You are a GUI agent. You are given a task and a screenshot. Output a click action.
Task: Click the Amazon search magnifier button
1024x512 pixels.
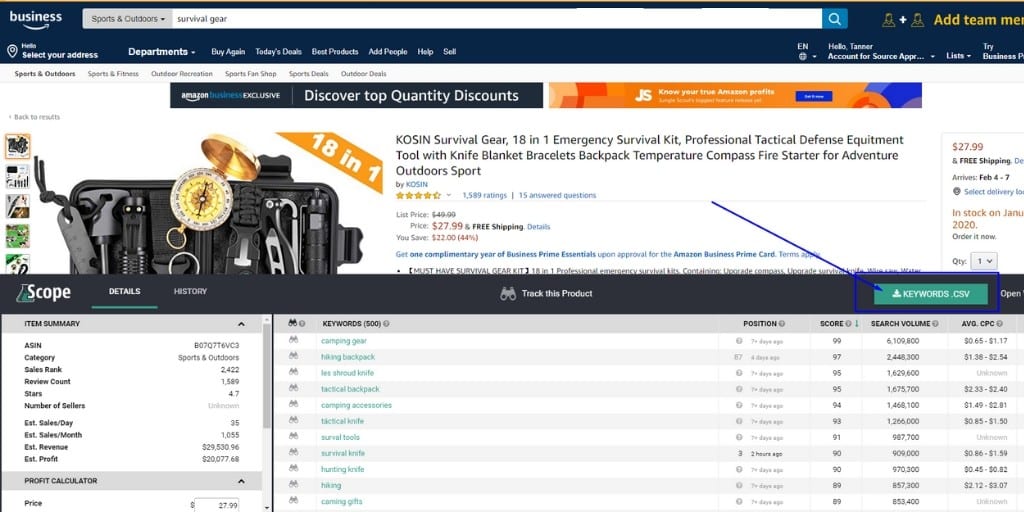[835, 19]
